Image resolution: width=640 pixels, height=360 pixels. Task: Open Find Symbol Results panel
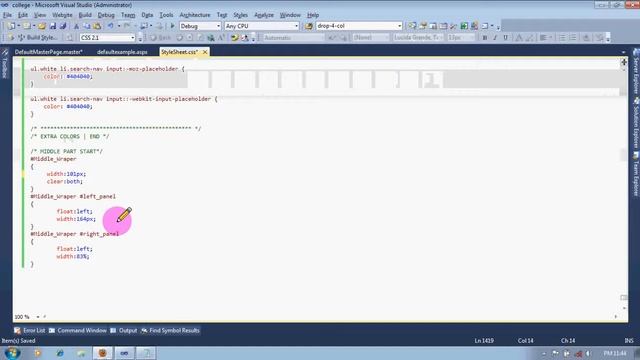(170, 331)
